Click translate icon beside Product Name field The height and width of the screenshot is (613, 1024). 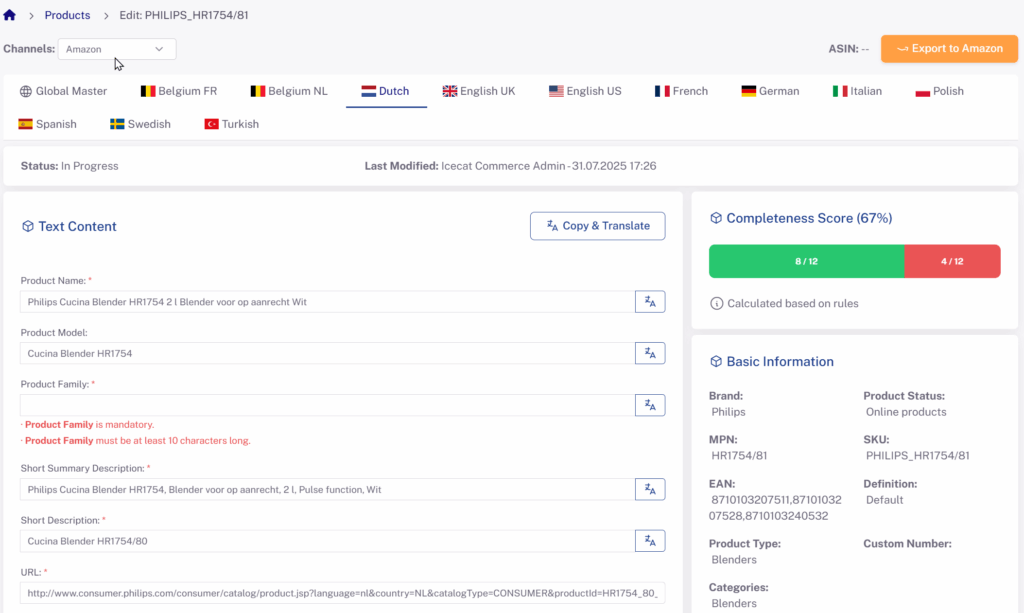coord(650,302)
